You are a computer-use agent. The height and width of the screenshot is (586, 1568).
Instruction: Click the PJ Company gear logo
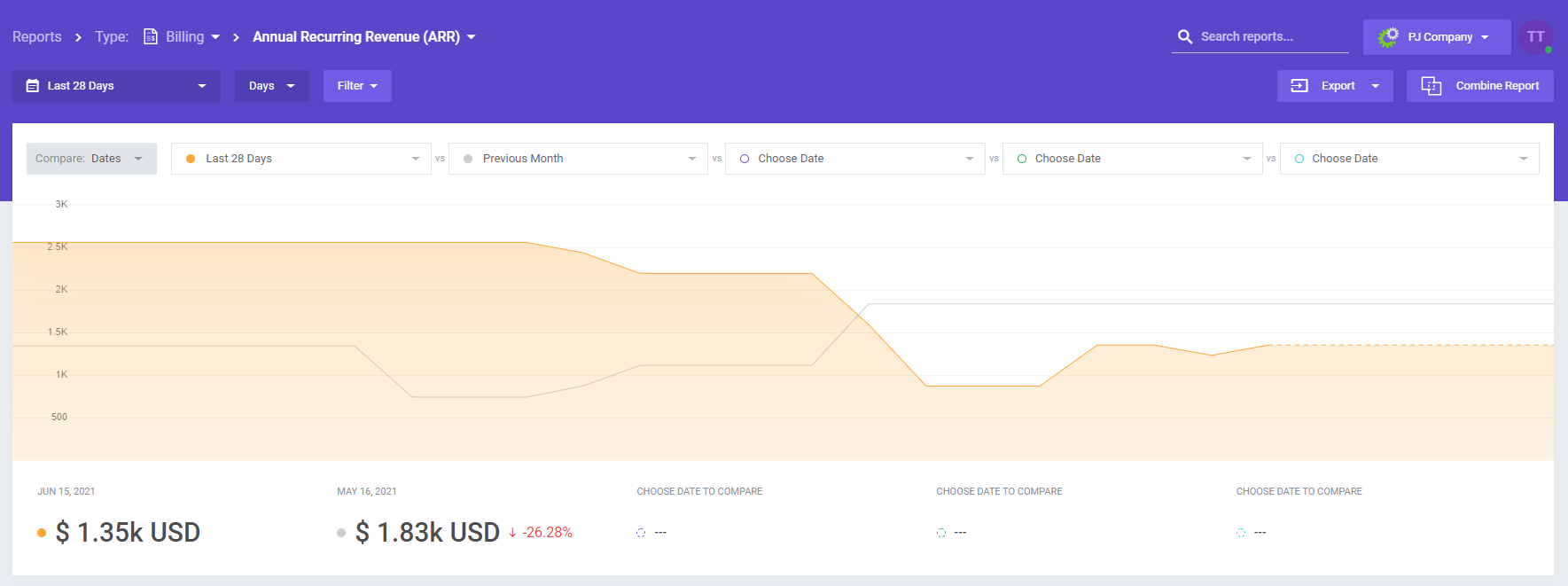[x=1388, y=37]
